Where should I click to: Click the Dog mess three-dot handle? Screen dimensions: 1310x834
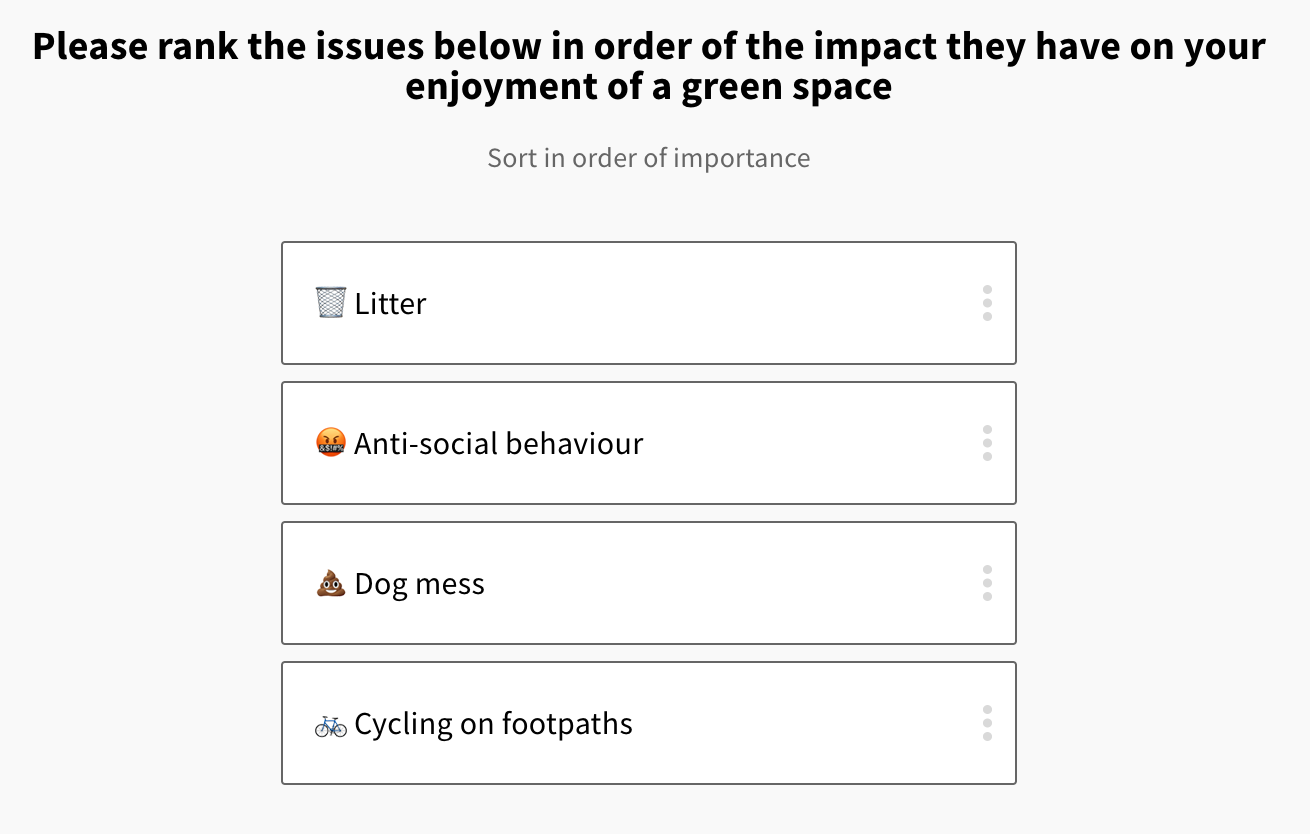tap(987, 583)
